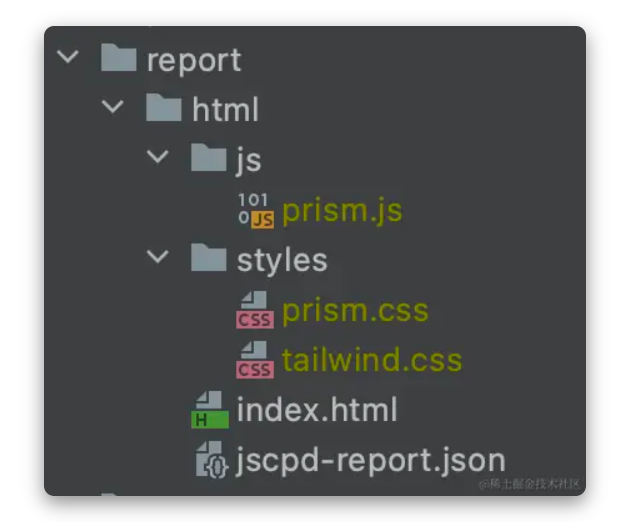Open index.html from the tree
625x522 pixels.
click(x=317, y=409)
